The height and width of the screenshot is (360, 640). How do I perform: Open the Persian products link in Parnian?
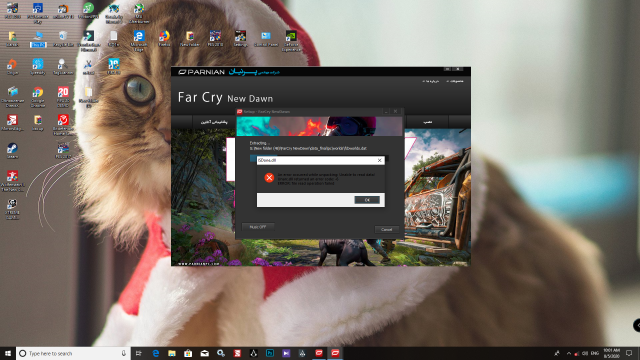click(455, 81)
